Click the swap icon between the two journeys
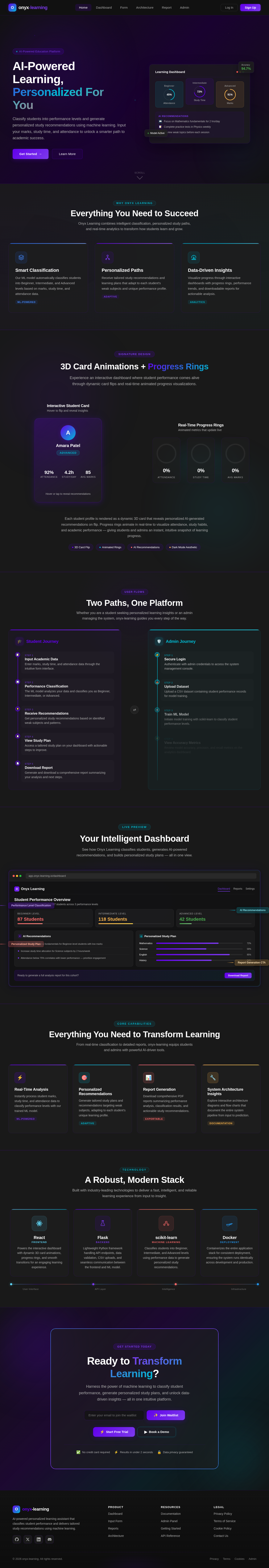 pyautogui.click(x=134, y=710)
